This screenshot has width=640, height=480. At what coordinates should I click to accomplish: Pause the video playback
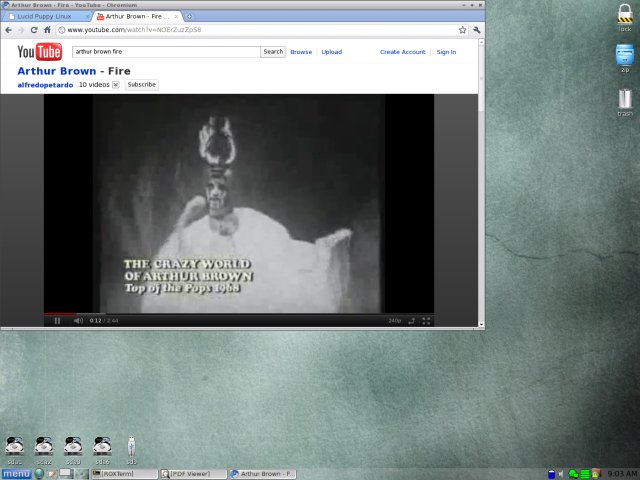(x=57, y=321)
